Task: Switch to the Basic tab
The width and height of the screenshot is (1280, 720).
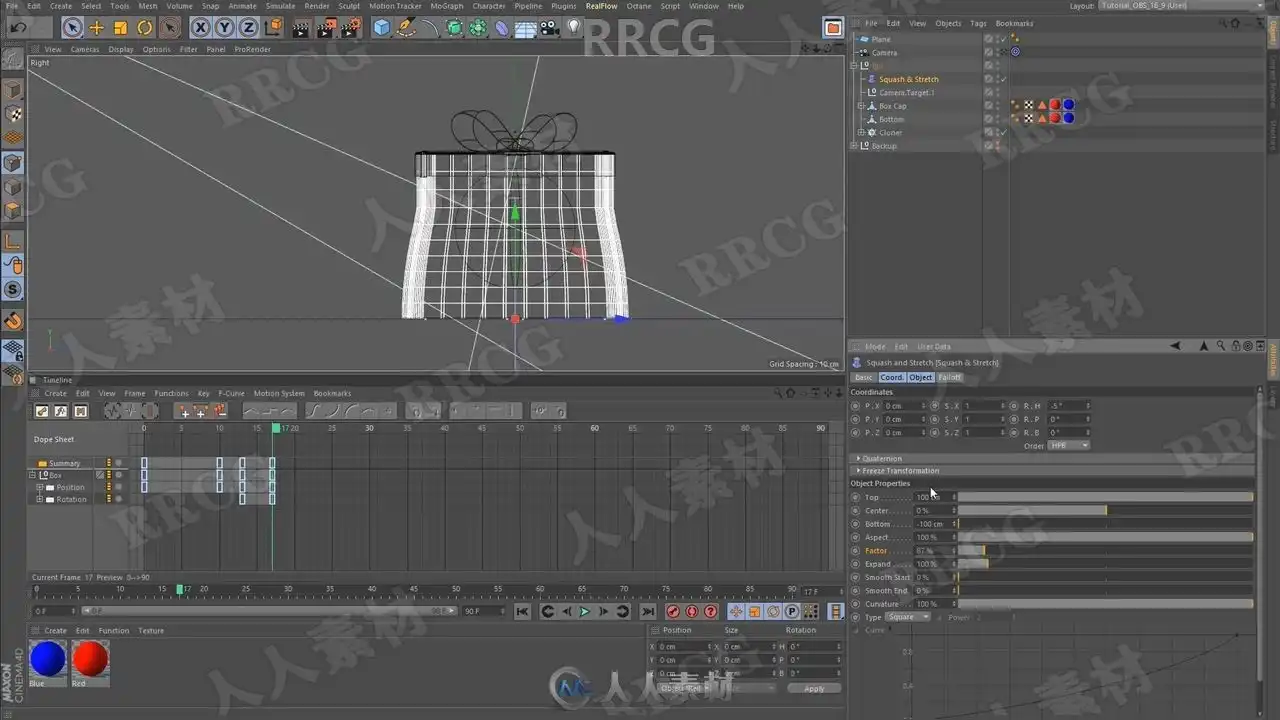Action: tap(863, 377)
